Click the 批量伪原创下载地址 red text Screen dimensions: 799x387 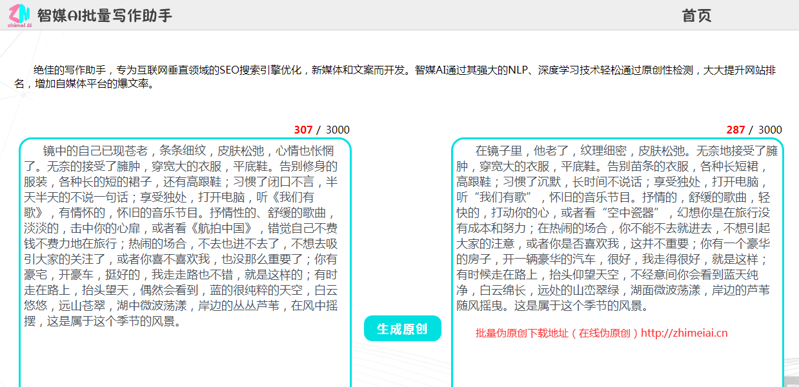point(521,333)
